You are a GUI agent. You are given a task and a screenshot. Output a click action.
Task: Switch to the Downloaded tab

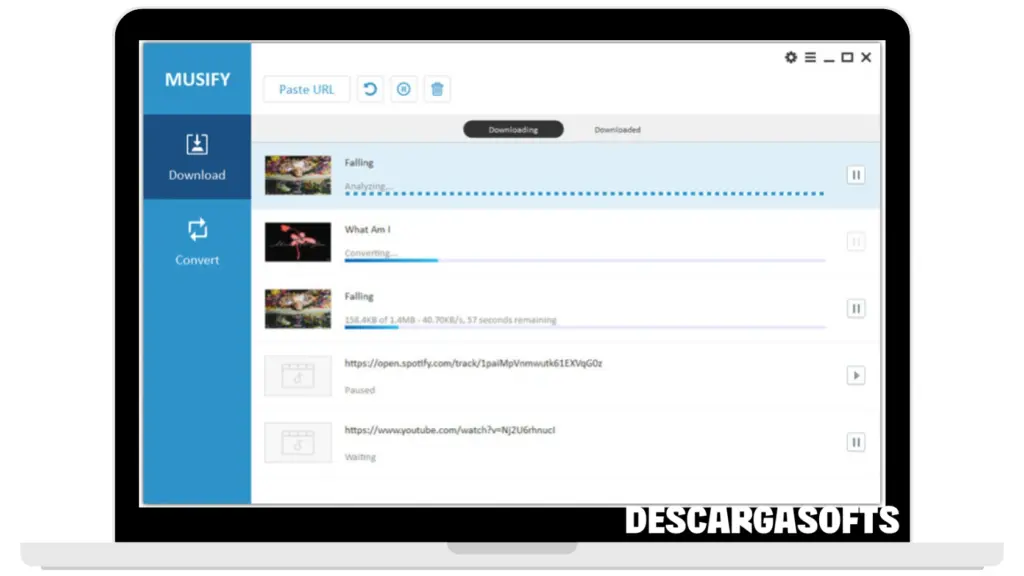point(617,130)
